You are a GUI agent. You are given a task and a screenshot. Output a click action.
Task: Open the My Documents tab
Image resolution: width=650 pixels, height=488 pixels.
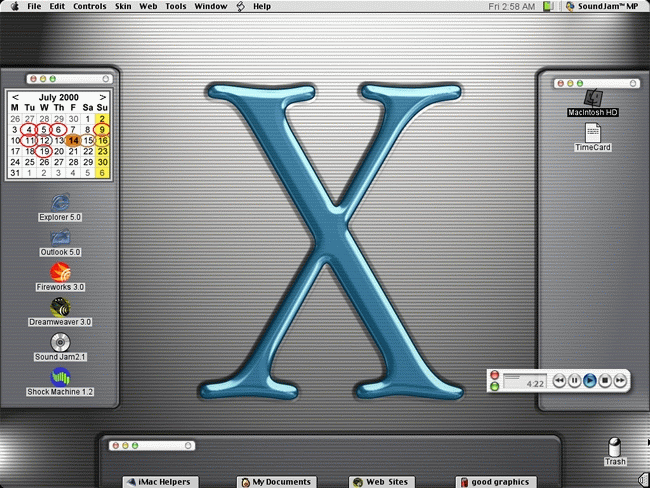[276, 481]
